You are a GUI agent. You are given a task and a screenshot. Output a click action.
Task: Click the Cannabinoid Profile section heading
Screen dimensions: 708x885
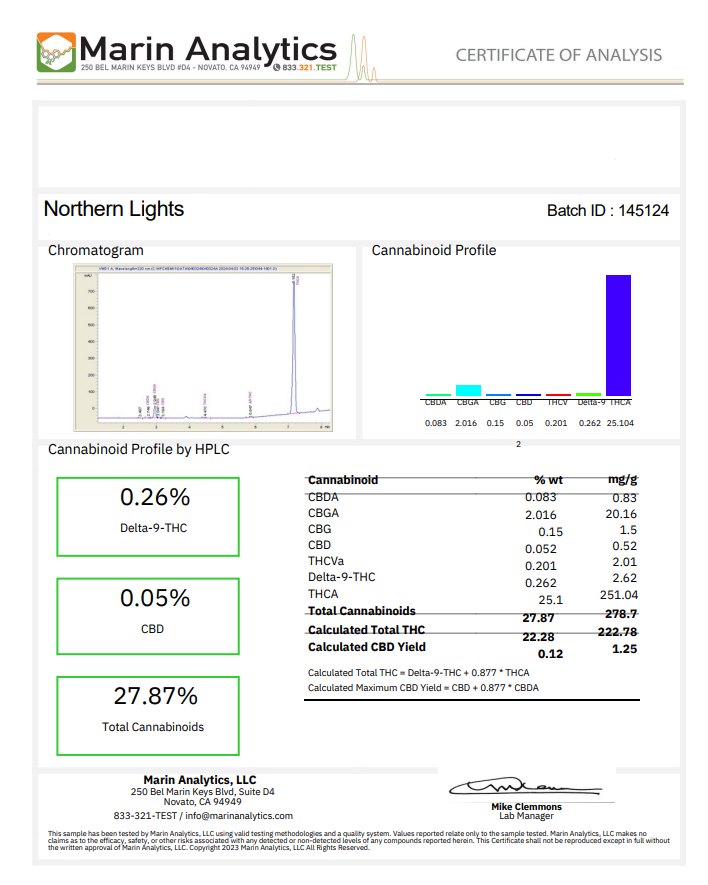pos(434,250)
